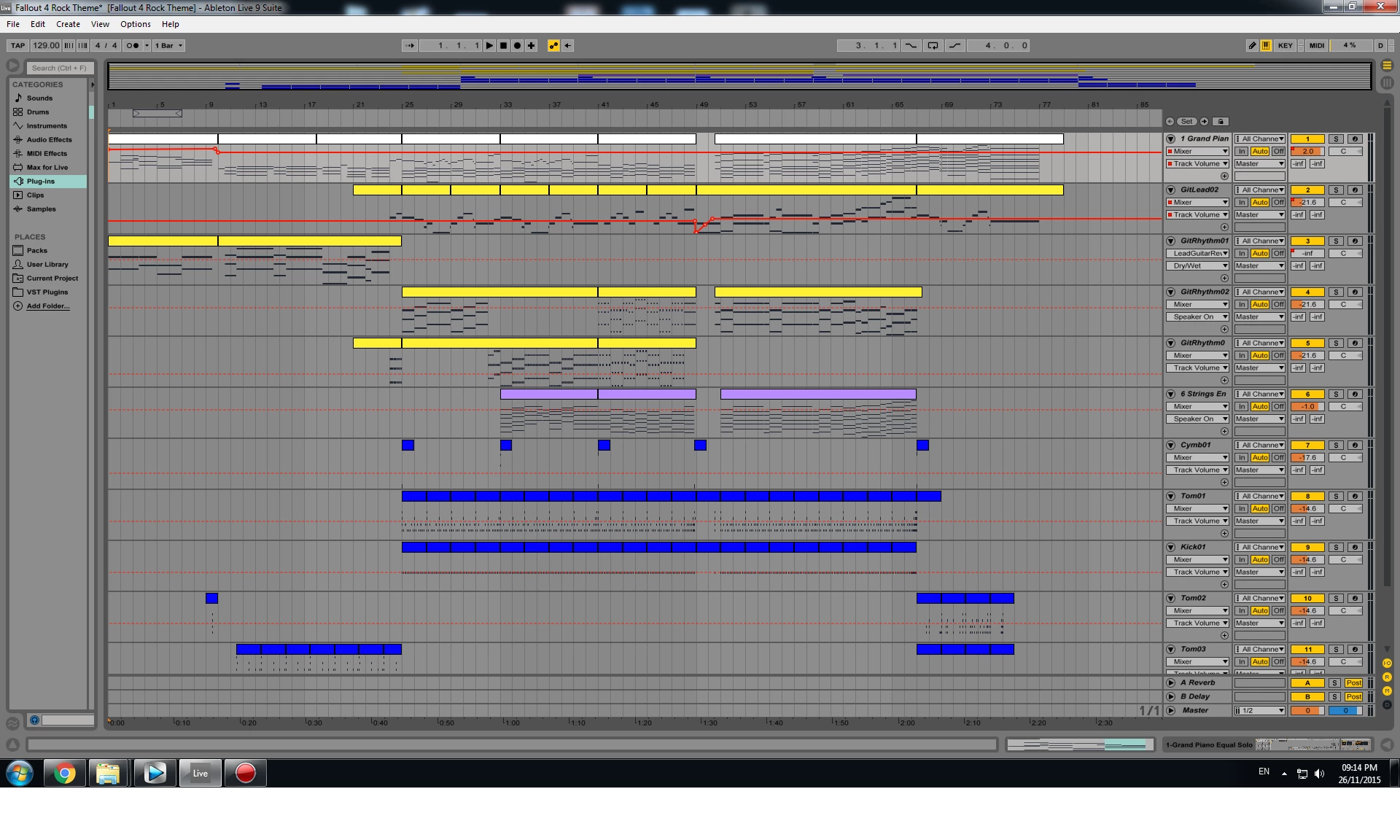Screen dimensions: 1400x840
Task: Select Instruments category in browser
Action: [48, 125]
